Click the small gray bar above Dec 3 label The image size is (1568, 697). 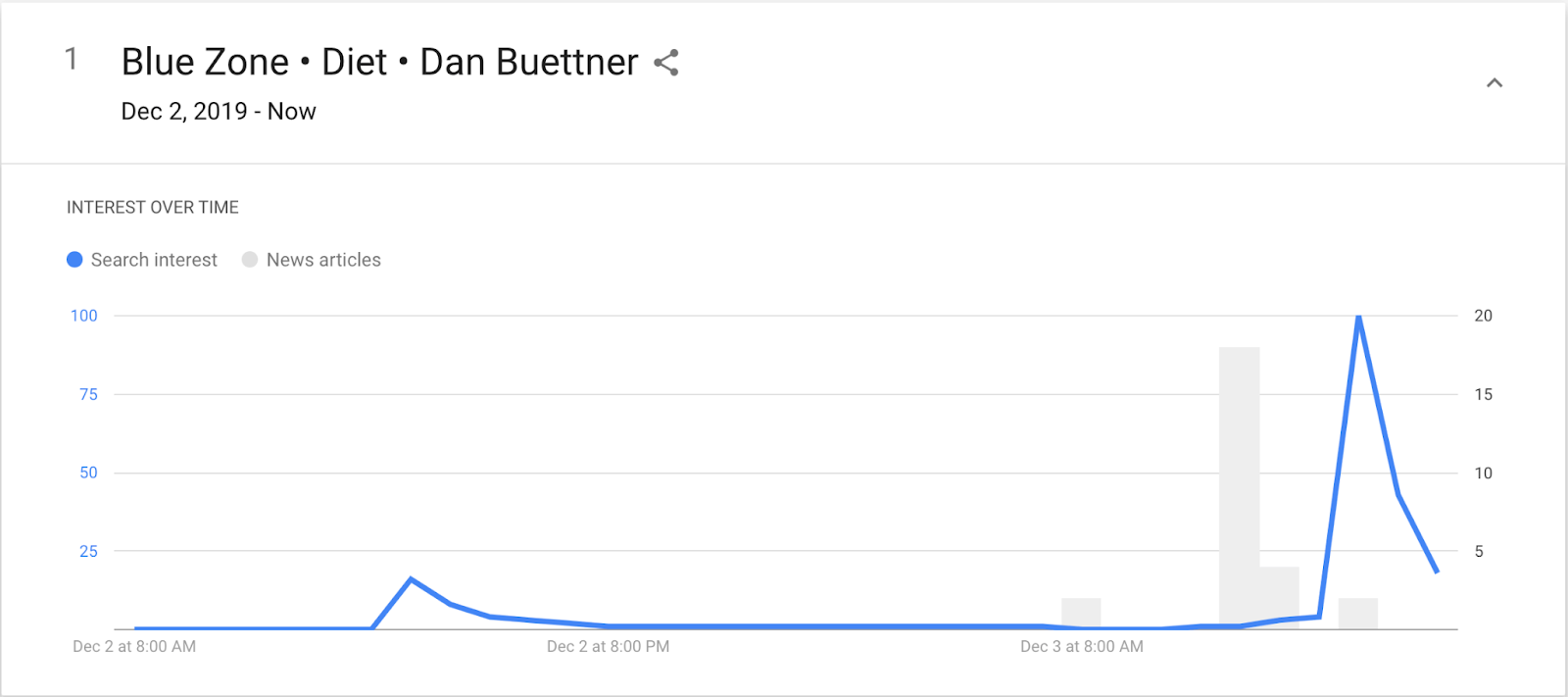point(1081,614)
